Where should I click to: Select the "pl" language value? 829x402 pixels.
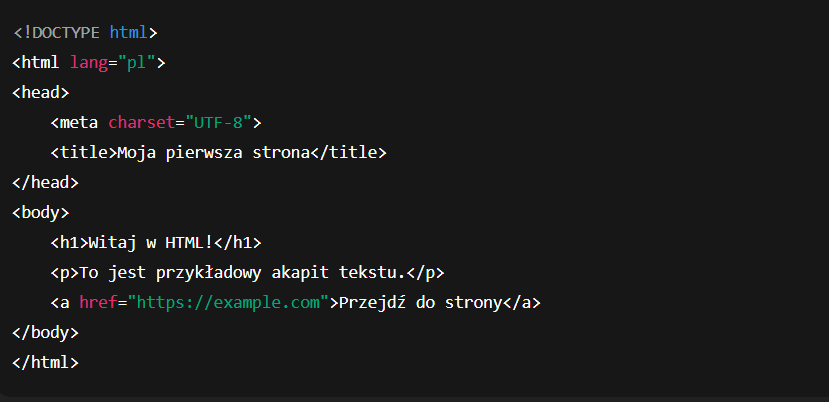click(135, 63)
